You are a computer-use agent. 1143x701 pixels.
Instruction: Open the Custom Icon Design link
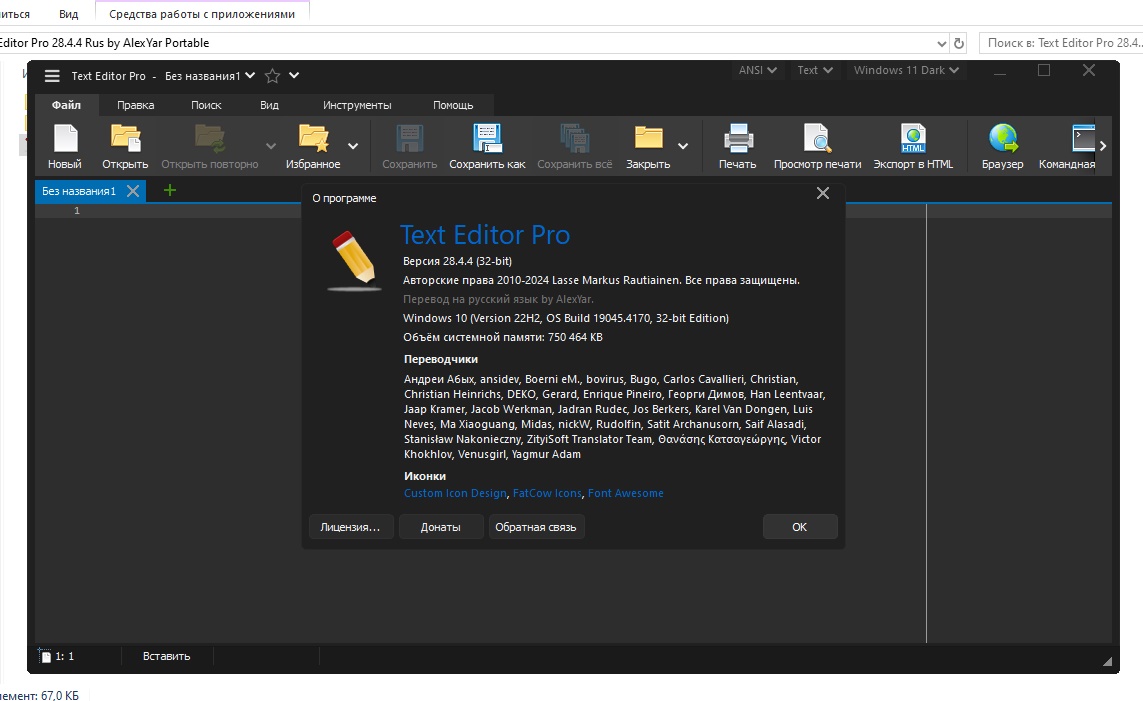click(455, 493)
